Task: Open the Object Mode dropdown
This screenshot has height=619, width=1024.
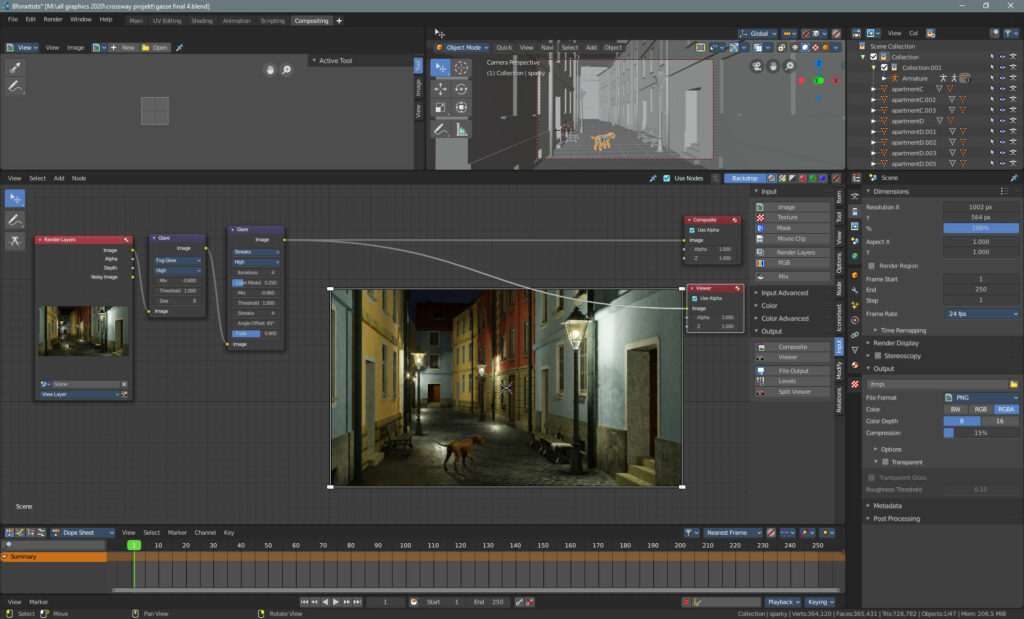Action: point(462,47)
